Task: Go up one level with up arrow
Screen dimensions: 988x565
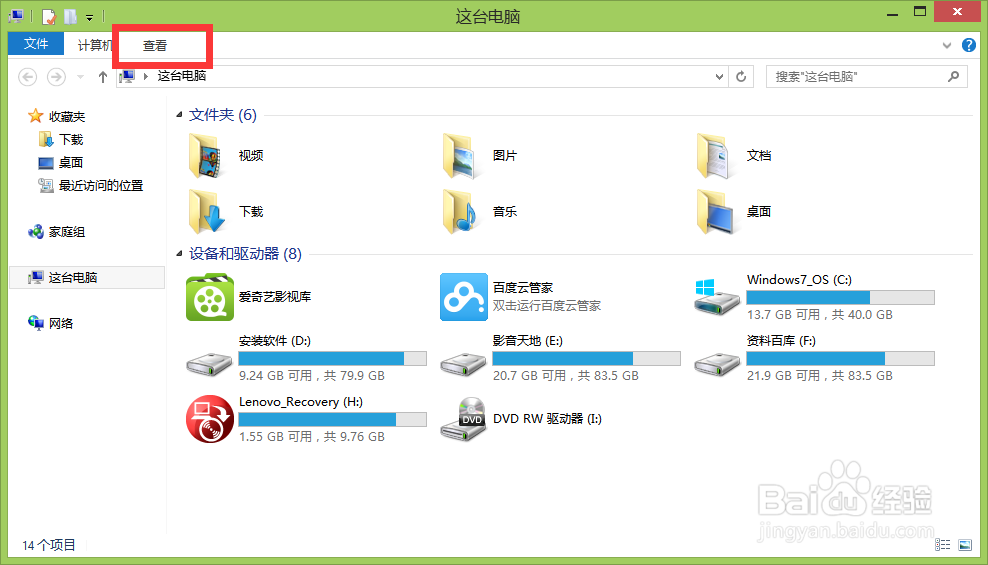Action: pos(103,77)
